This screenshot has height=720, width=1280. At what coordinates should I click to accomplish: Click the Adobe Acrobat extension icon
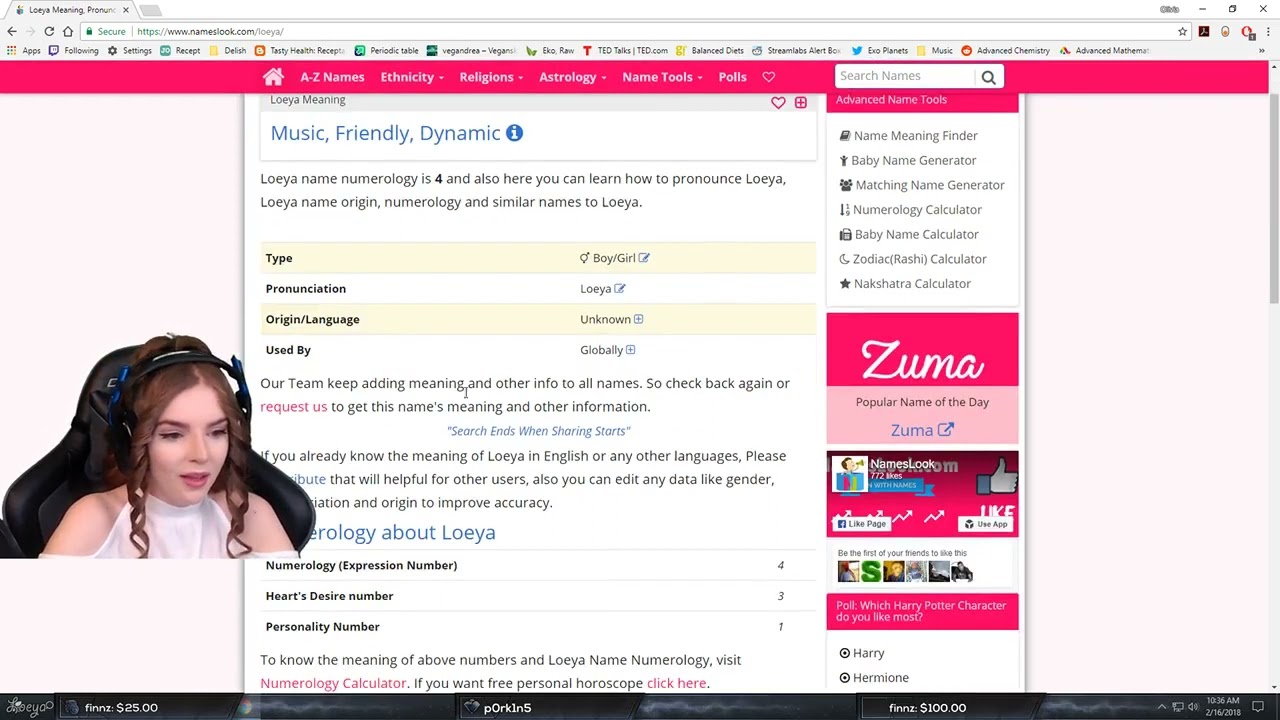pyautogui.click(x=1204, y=31)
